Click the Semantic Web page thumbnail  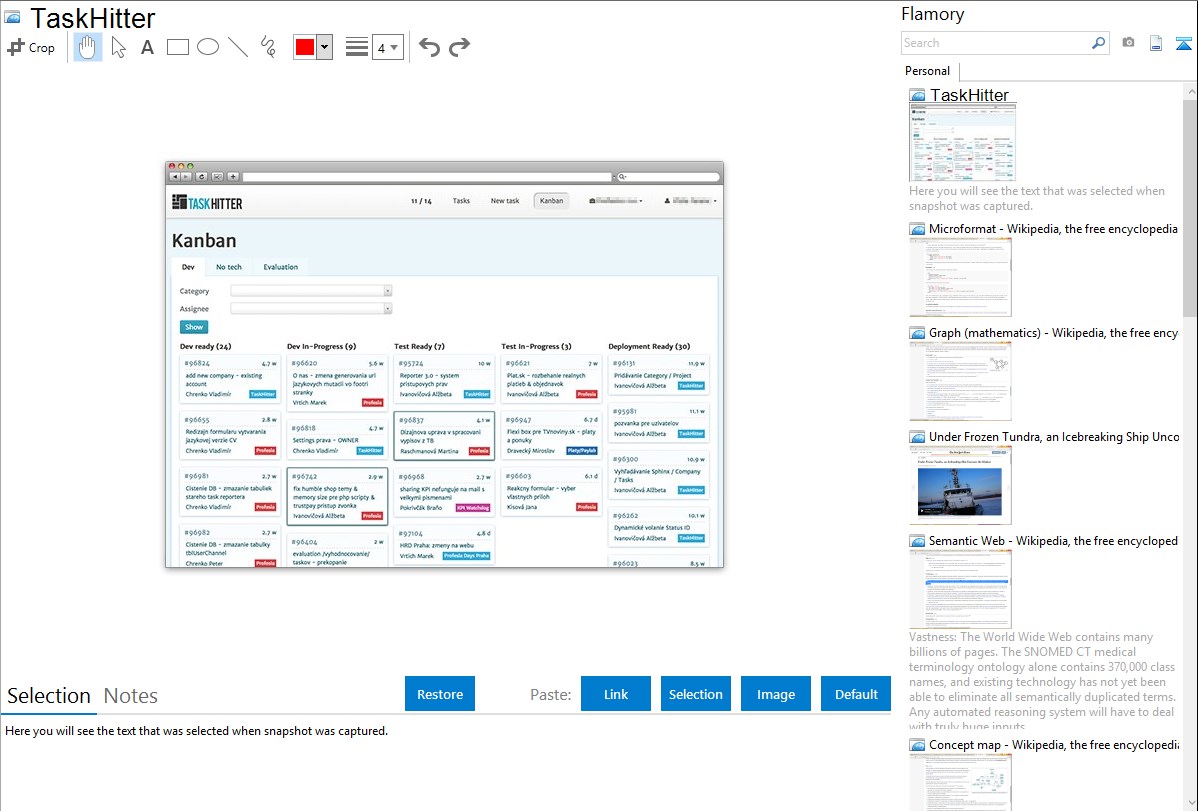coord(960,589)
